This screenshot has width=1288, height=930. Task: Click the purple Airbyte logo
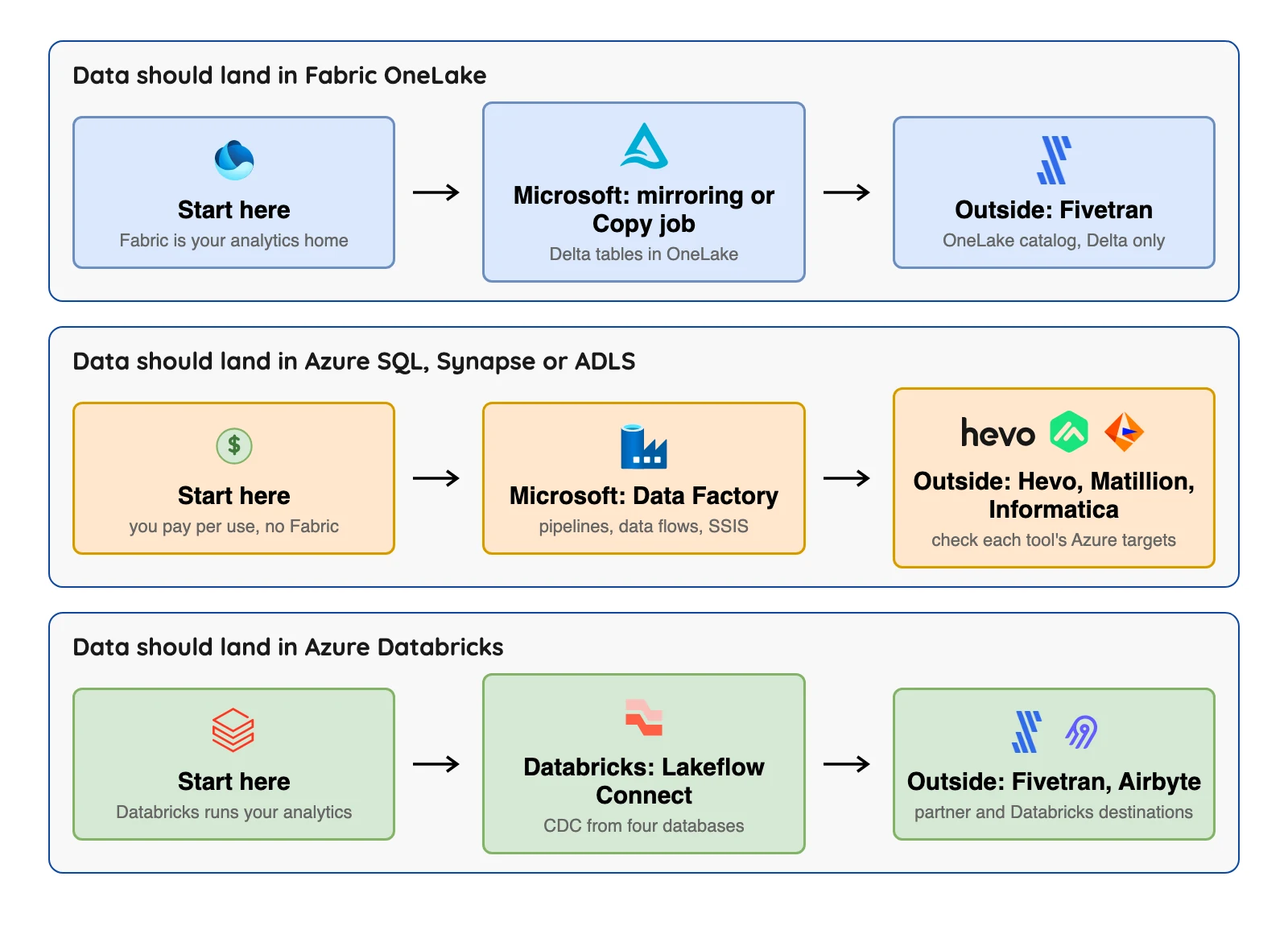point(1081,732)
